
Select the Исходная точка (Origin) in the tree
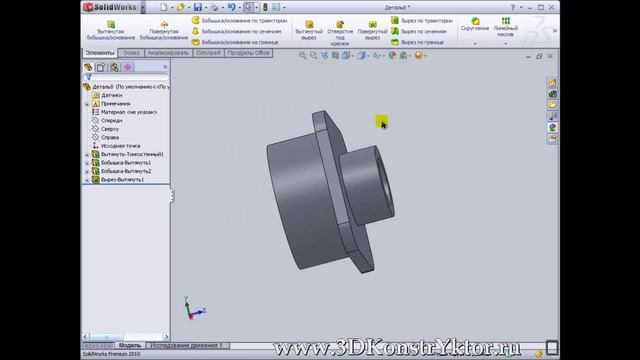pos(116,146)
